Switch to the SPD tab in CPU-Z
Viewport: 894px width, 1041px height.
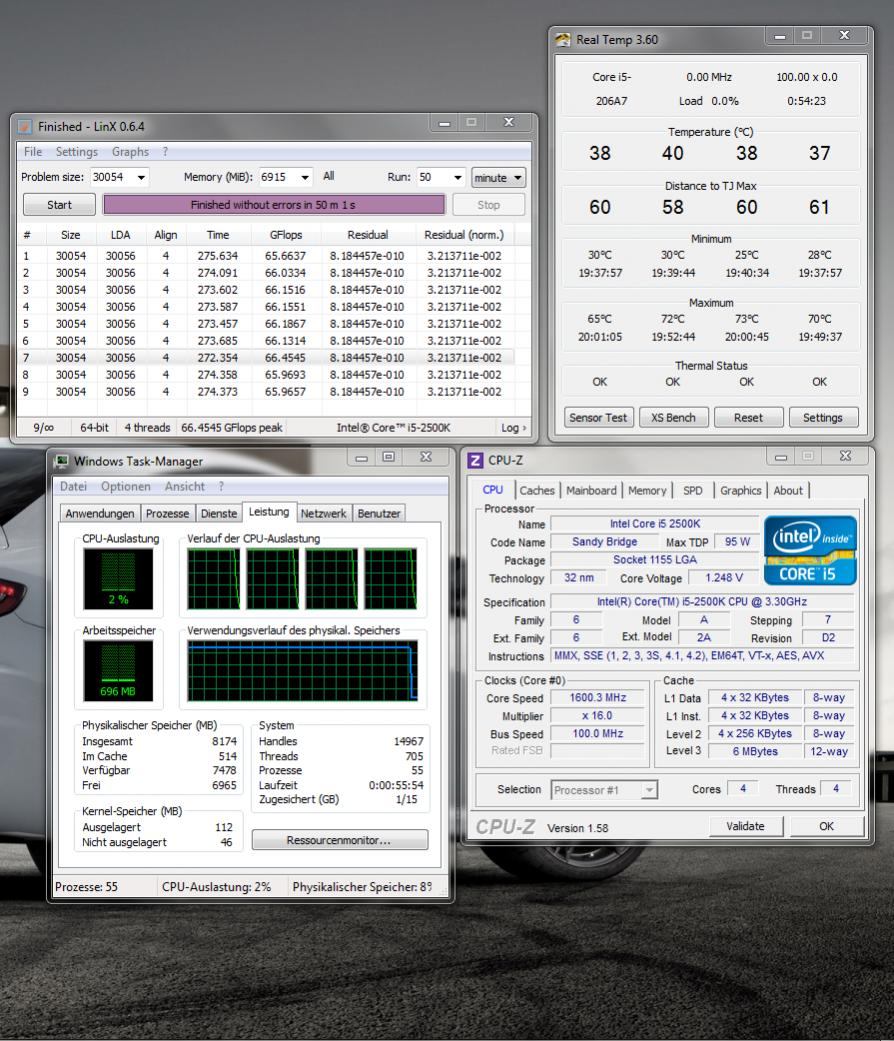pyautogui.click(x=692, y=491)
